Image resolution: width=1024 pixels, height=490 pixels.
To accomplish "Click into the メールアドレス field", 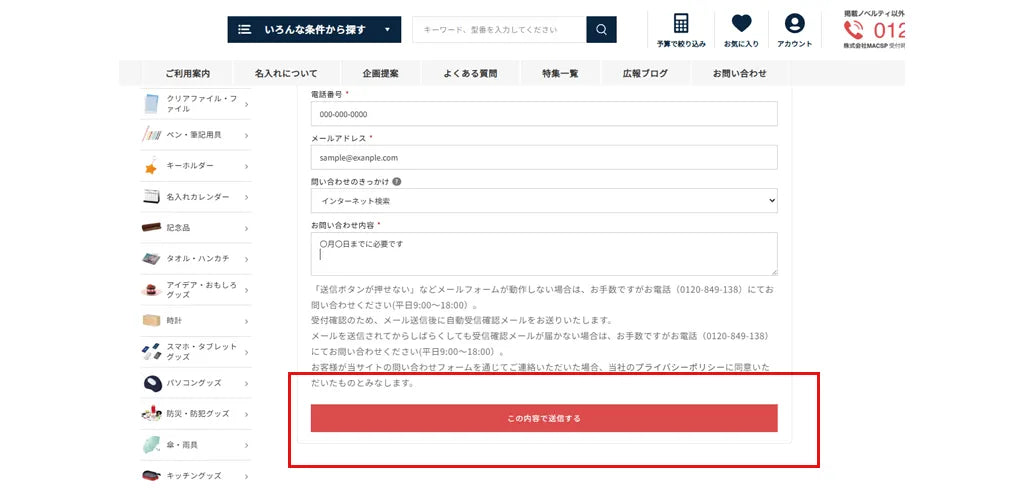I will coord(544,158).
